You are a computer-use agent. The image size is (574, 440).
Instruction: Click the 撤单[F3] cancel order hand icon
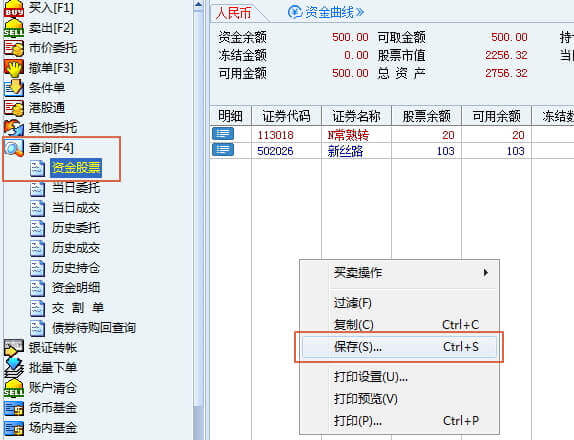[14, 68]
